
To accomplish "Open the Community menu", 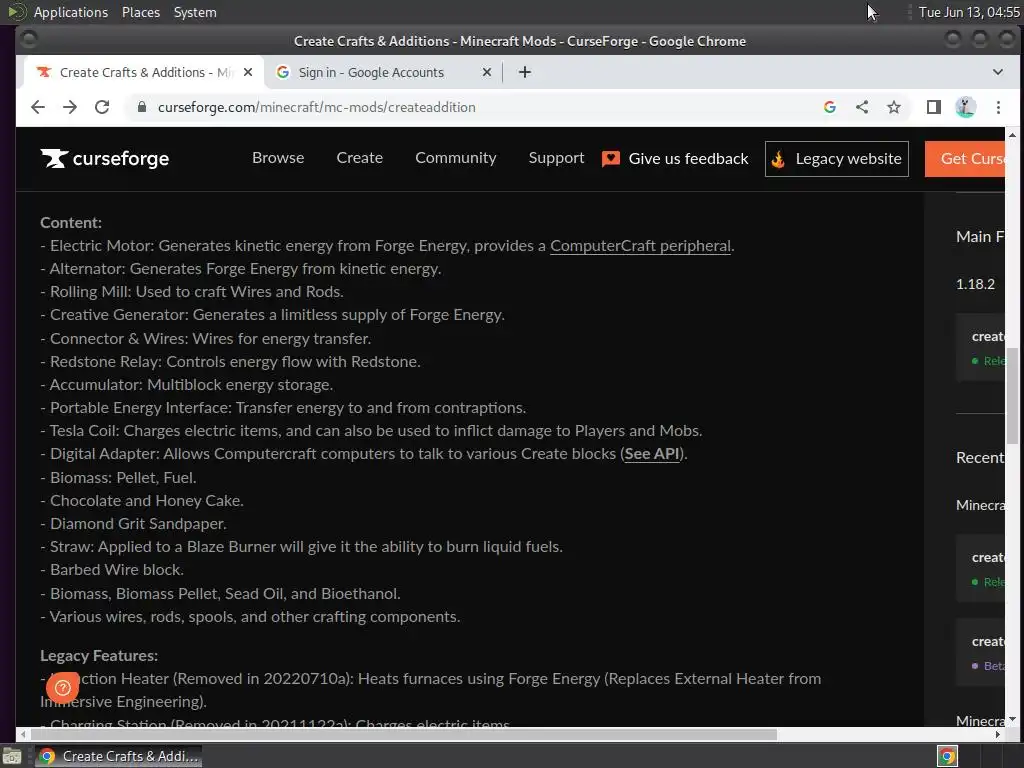I will (x=456, y=158).
